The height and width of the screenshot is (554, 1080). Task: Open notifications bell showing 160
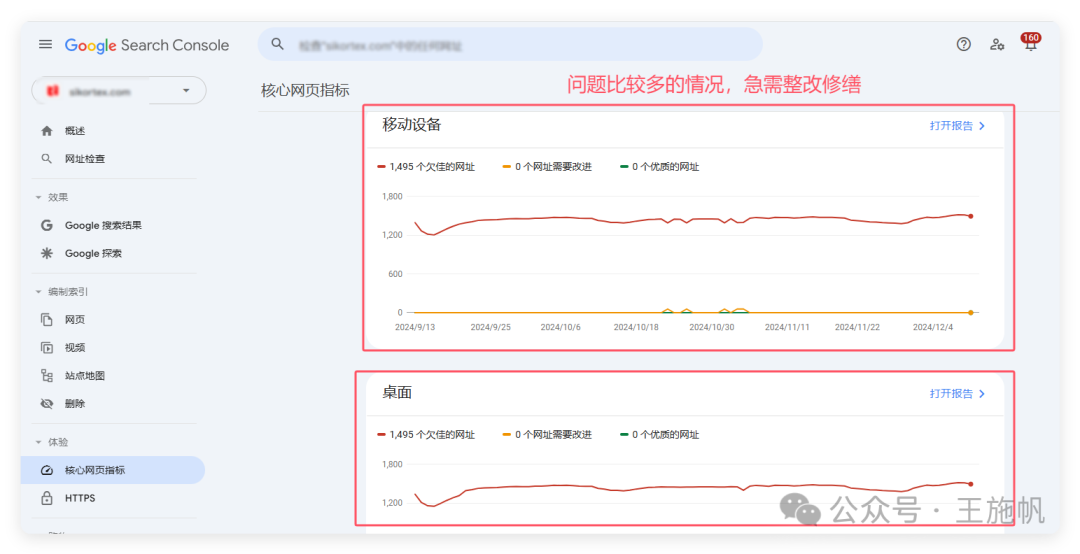1030,43
